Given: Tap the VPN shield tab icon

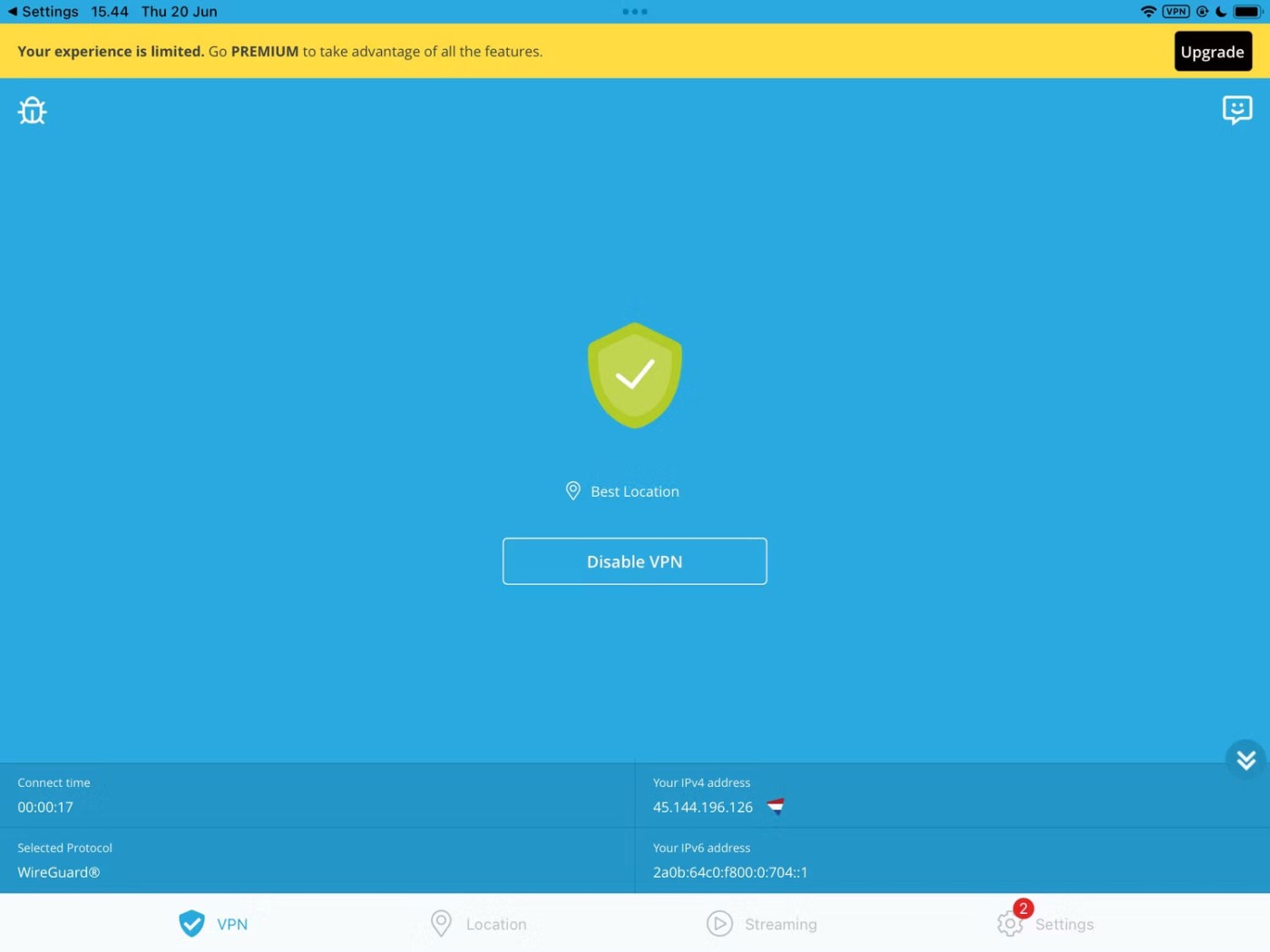Looking at the screenshot, I should [x=191, y=924].
